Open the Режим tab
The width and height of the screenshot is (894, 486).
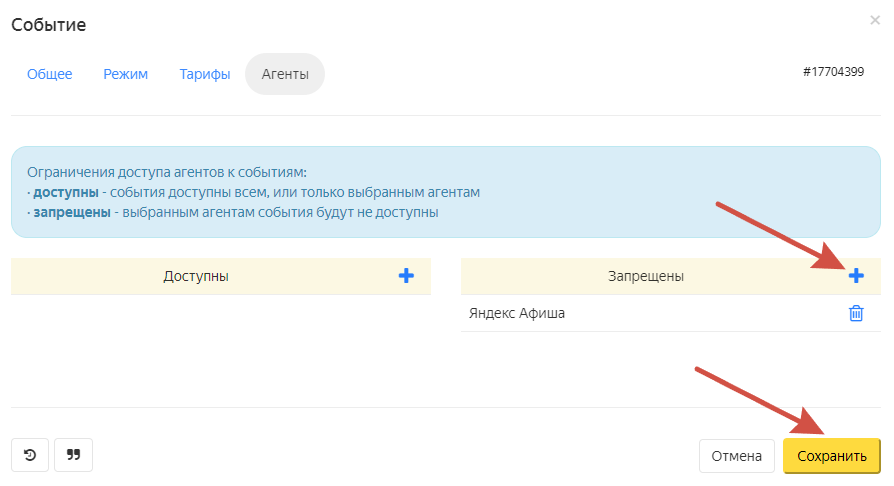(126, 74)
